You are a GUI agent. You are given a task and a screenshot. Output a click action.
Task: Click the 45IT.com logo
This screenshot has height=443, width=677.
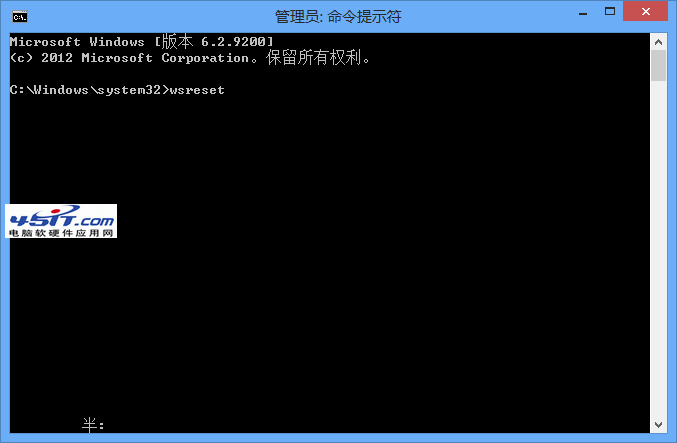click(x=61, y=216)
